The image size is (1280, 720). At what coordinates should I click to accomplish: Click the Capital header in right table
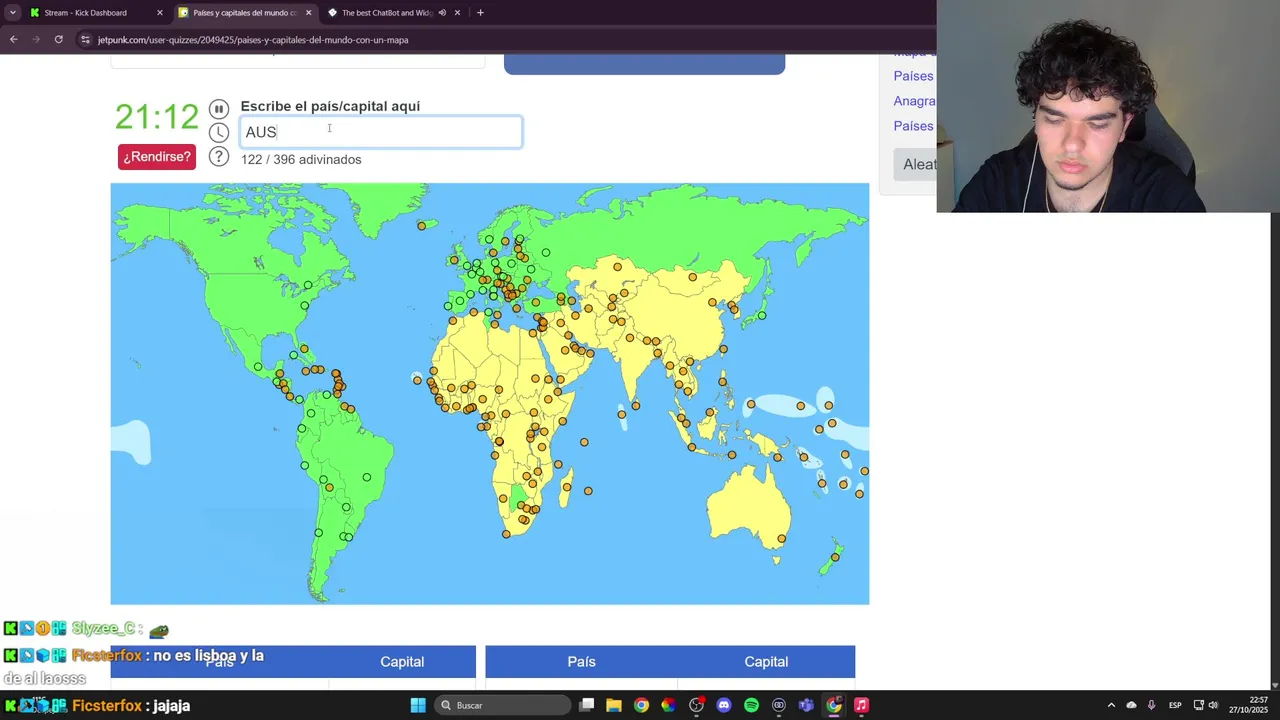tap(766, 662)
